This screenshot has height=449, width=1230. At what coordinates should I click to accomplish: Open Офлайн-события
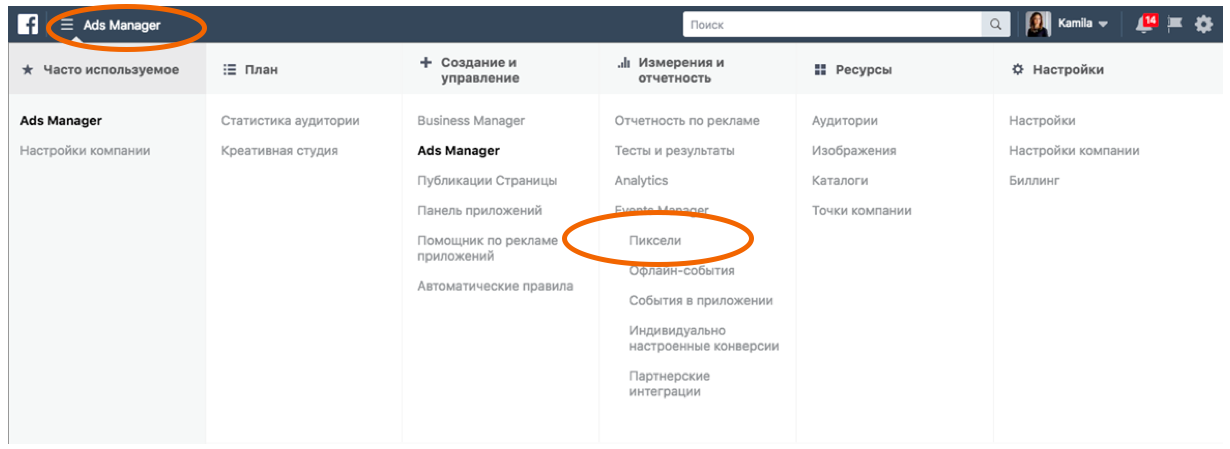[682, 271]
